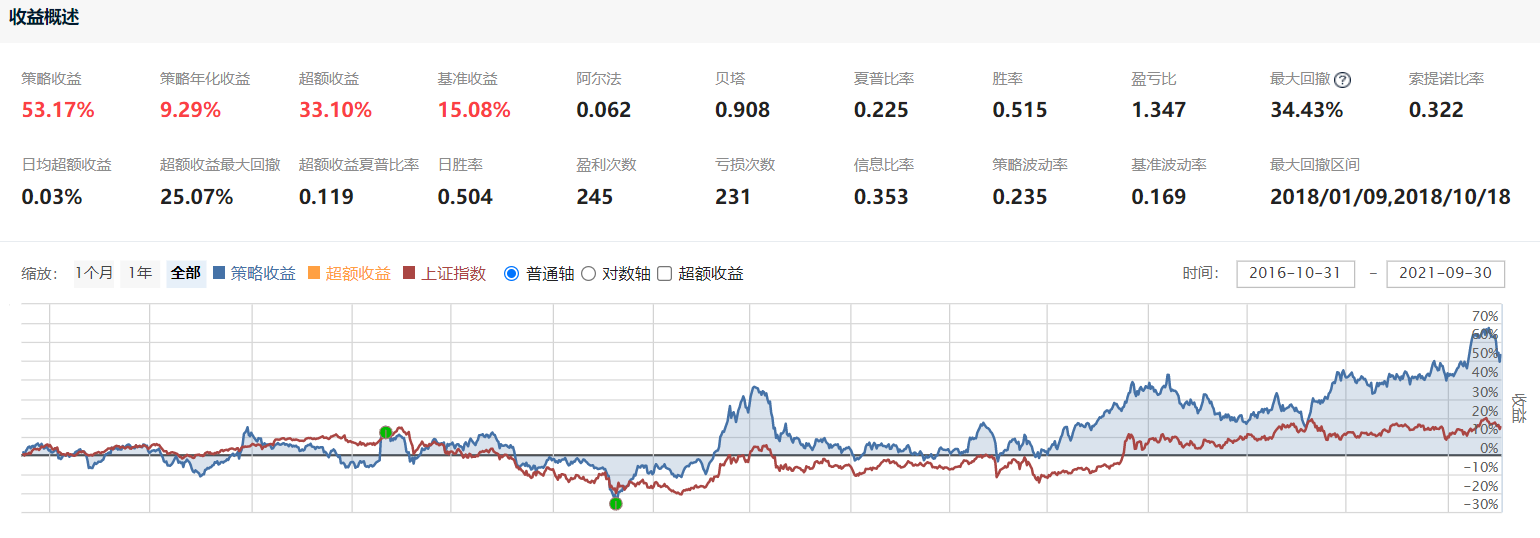The image size is (1540, 538).
Task: Click the 收益概述 section header
Action: click(45, 18)
